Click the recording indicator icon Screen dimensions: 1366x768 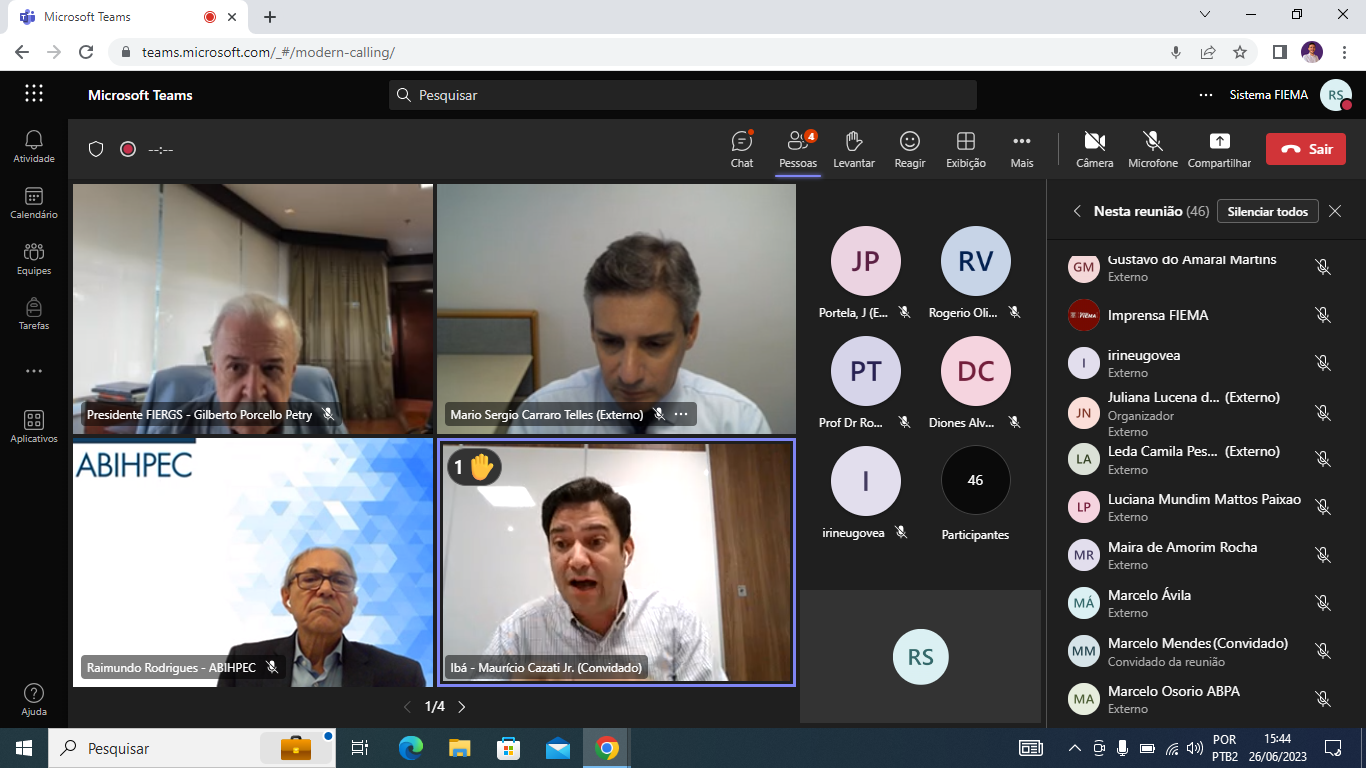coord(128,149)
